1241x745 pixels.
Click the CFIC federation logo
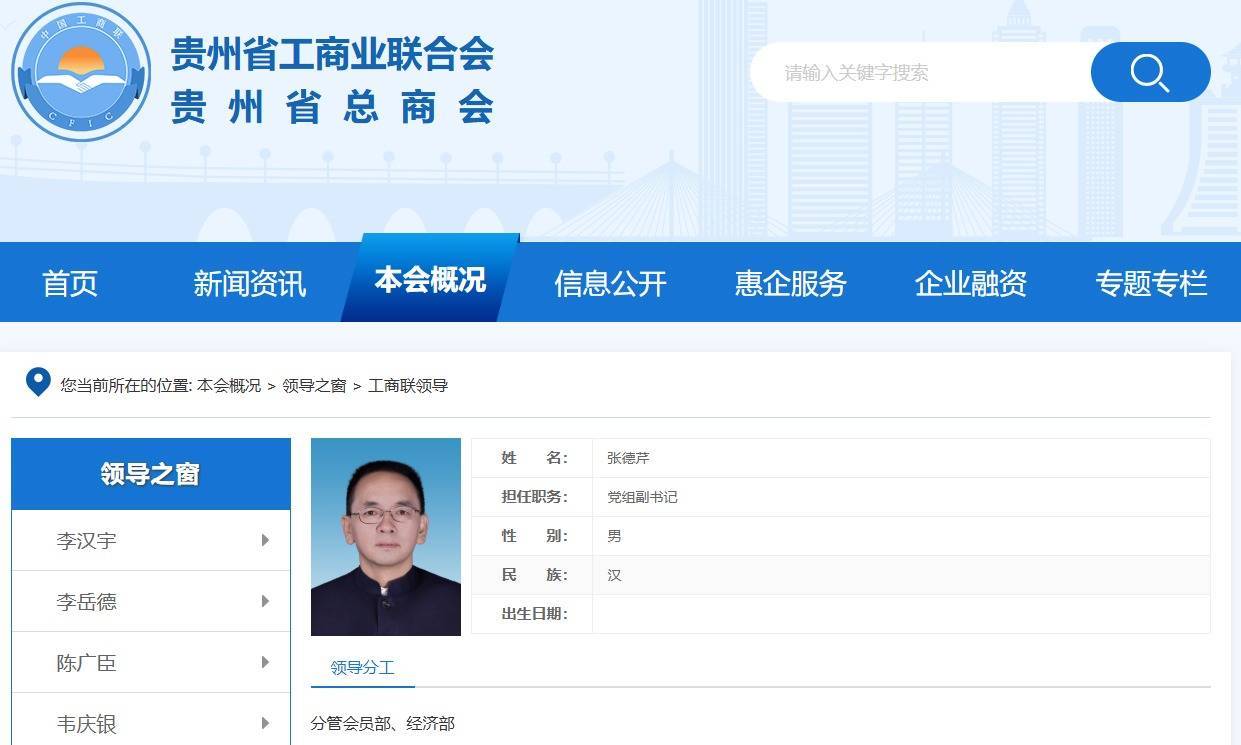pos(81,72)
